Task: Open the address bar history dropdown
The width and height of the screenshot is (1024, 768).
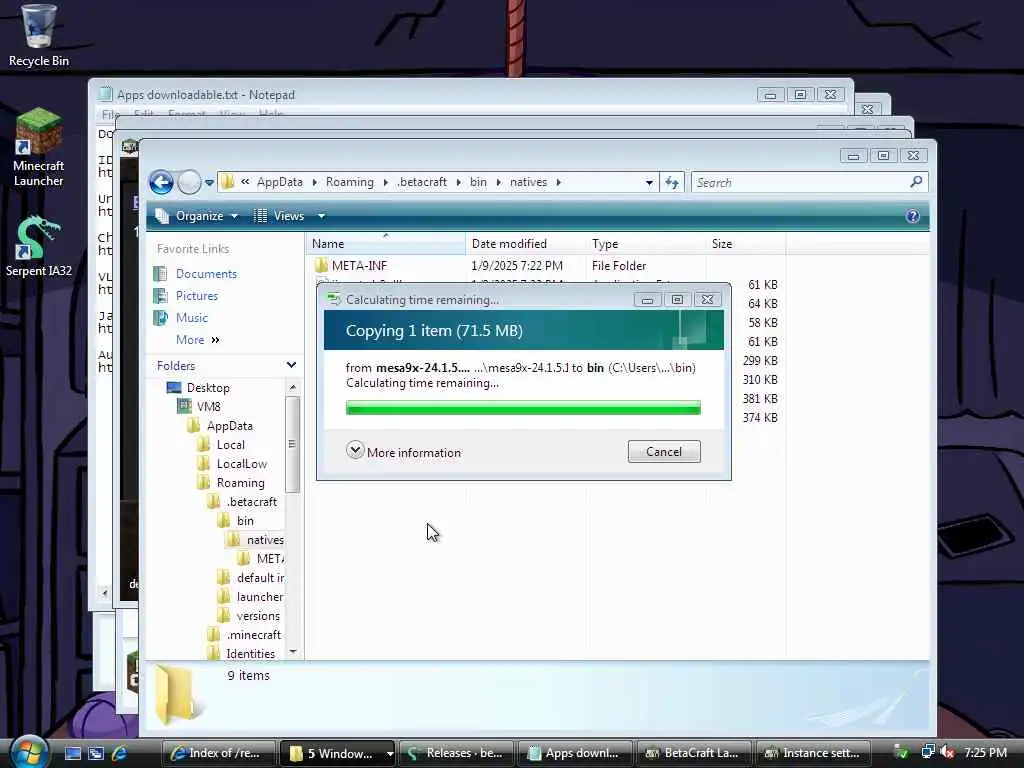Action: tap(648, 182)
